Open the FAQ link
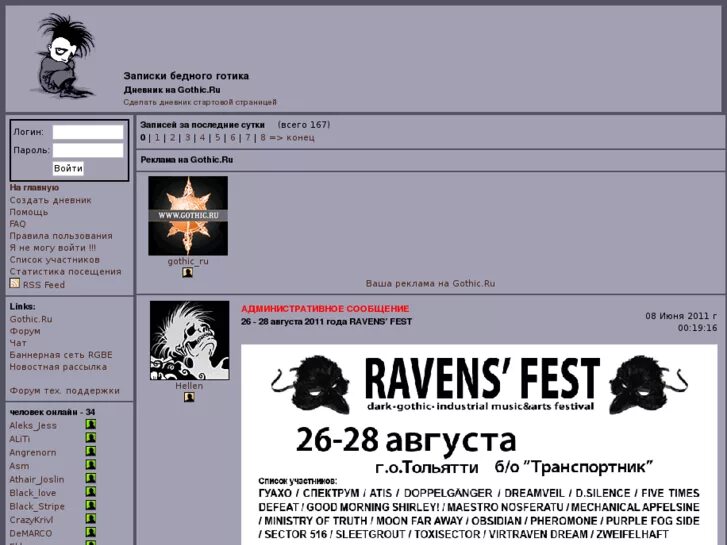 click(18, 224)
